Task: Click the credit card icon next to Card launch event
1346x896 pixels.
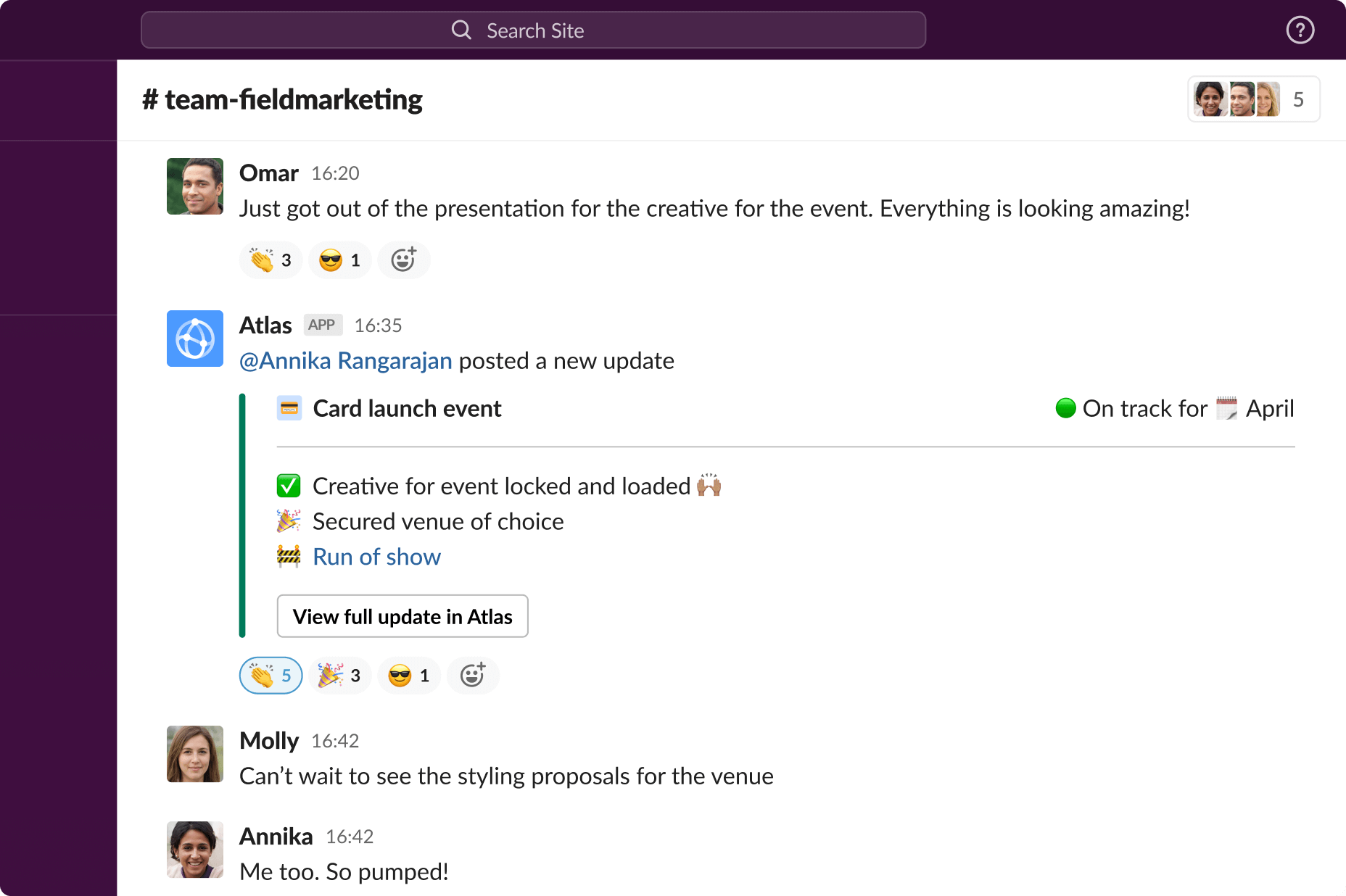Action: pyautogui.click(x=289, y=408)
